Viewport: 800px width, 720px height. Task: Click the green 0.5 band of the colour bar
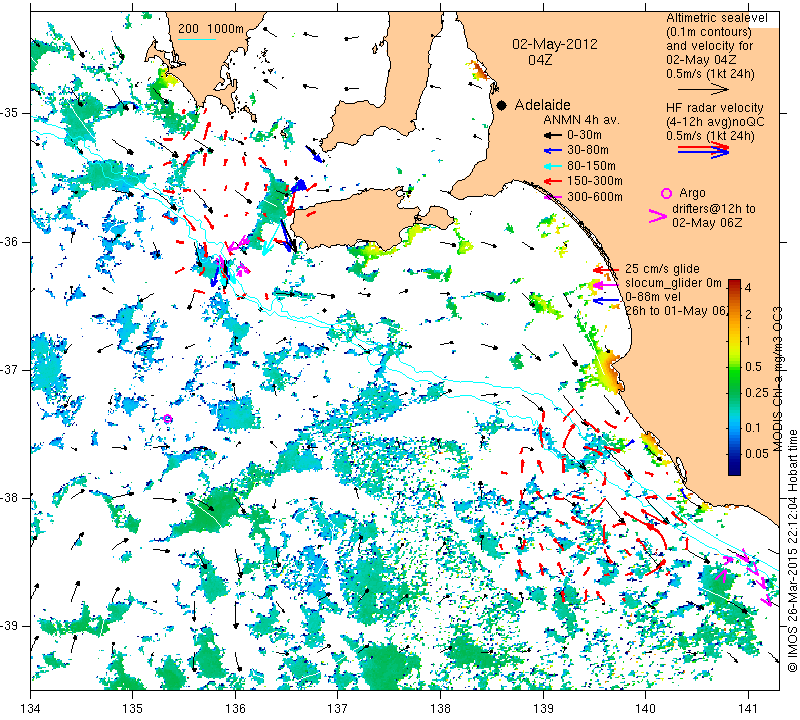[x=734, y=367]
